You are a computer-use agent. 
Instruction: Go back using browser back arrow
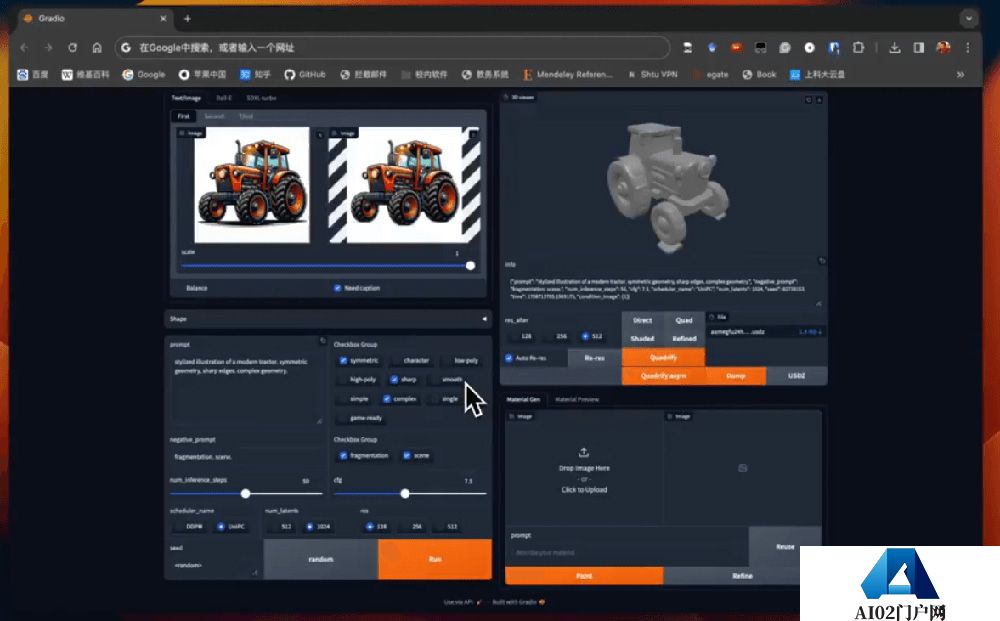[24, 48]
